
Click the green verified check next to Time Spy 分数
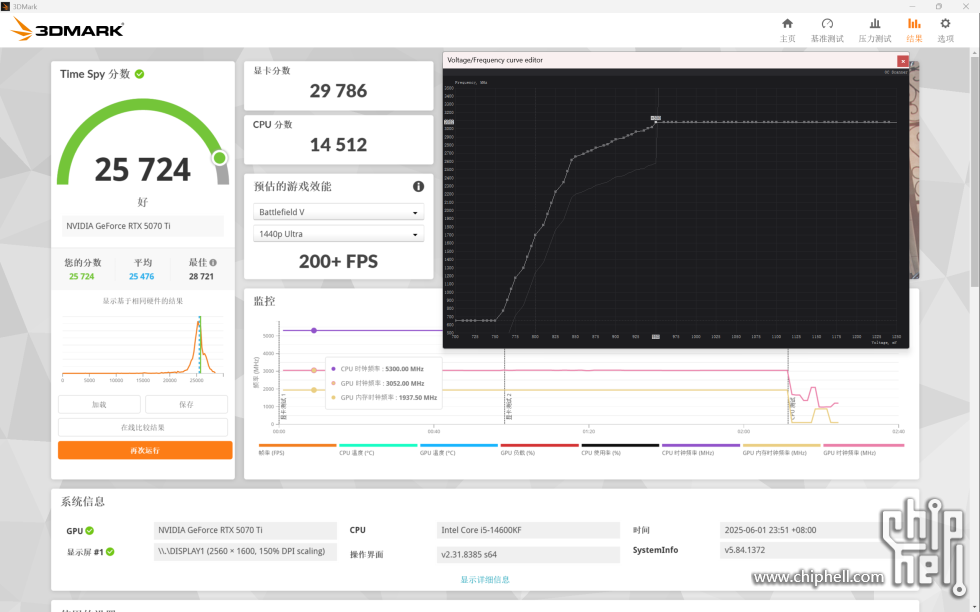139,74
